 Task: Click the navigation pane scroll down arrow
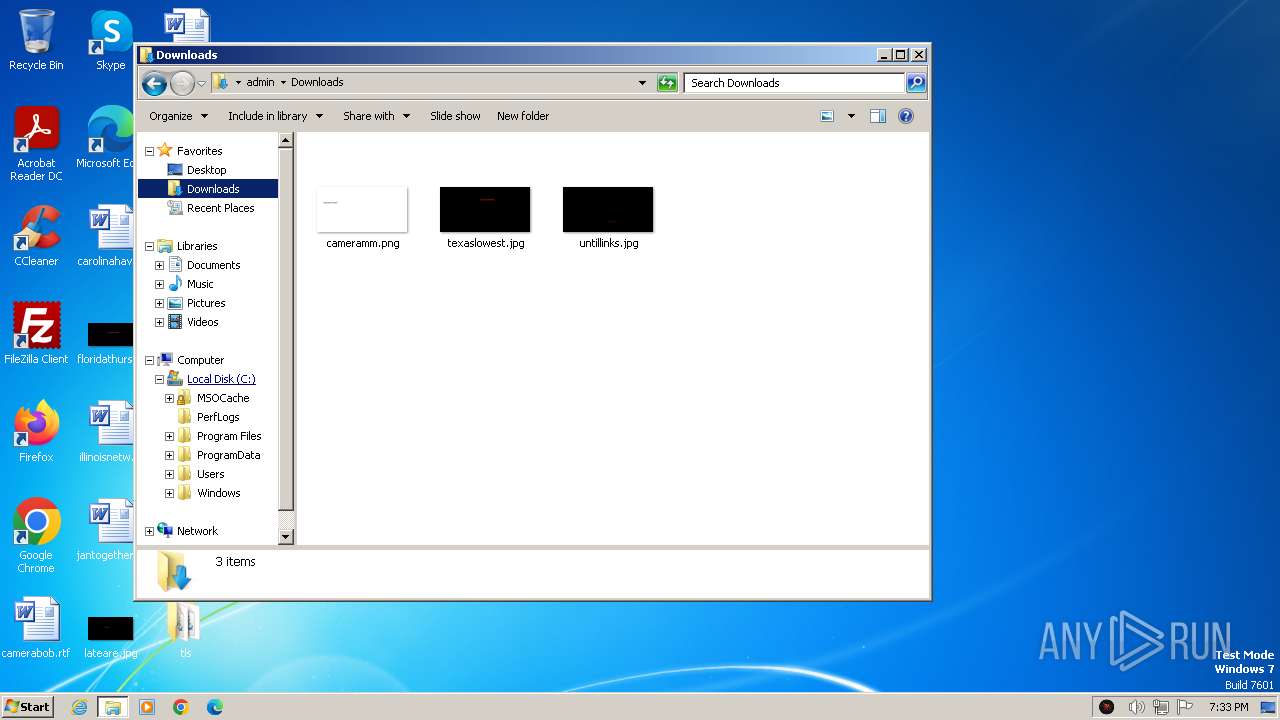[x=285, y=537]
